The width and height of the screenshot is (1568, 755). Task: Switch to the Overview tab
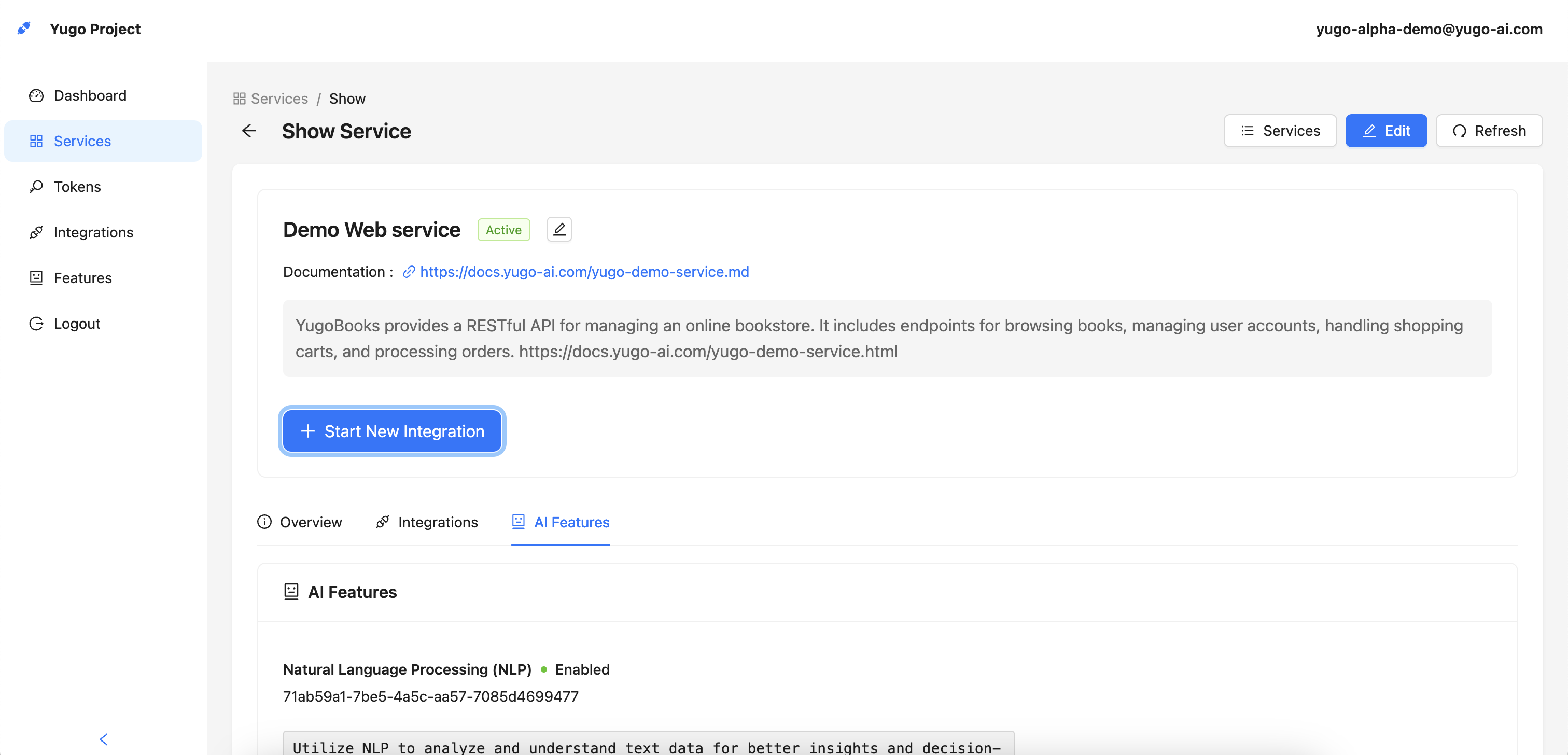pos(300,522)
